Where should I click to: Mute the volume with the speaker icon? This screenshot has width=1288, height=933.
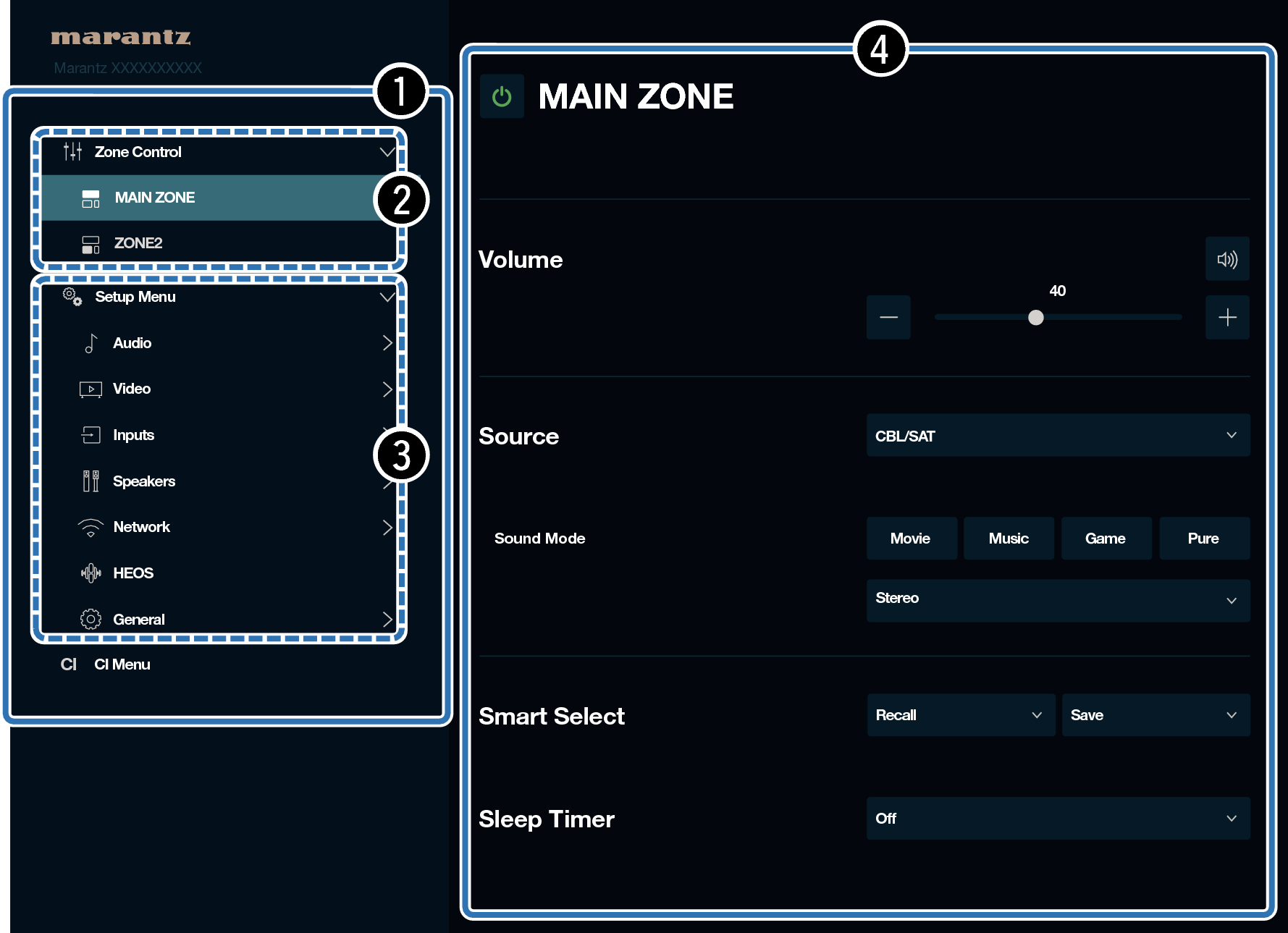coord(1226,259)
